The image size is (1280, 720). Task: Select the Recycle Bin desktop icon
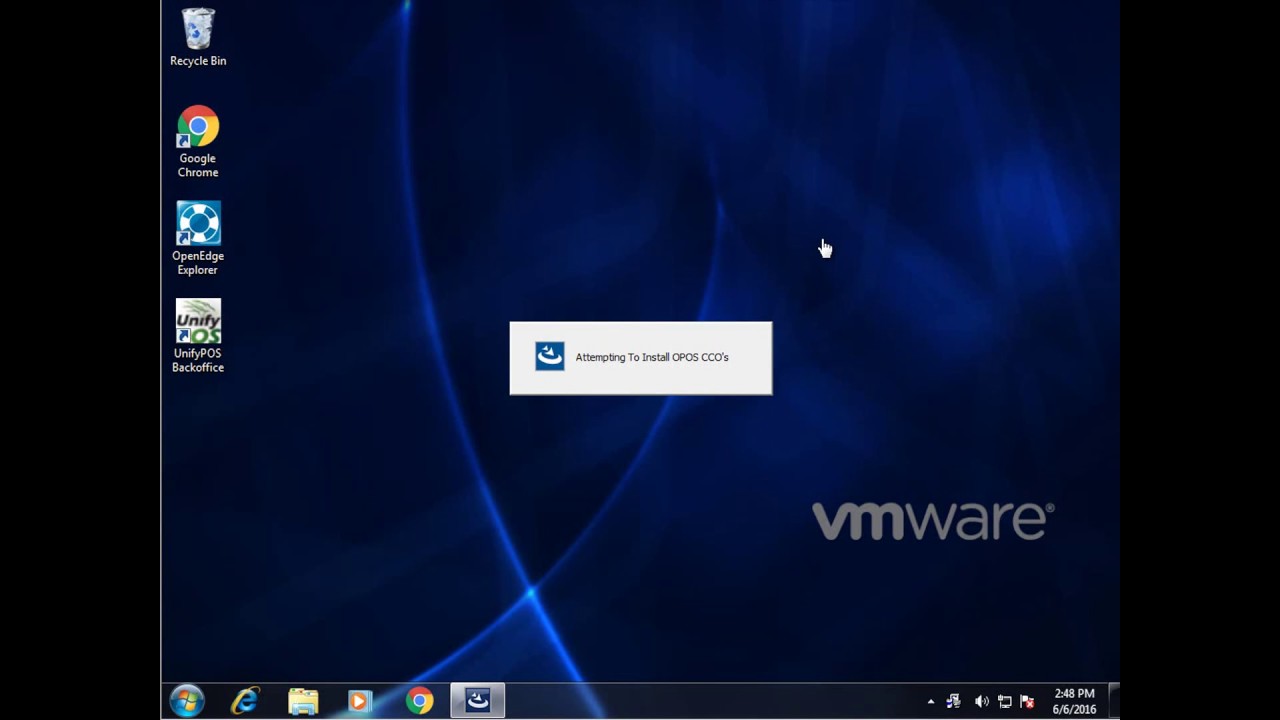coord(198,38)
